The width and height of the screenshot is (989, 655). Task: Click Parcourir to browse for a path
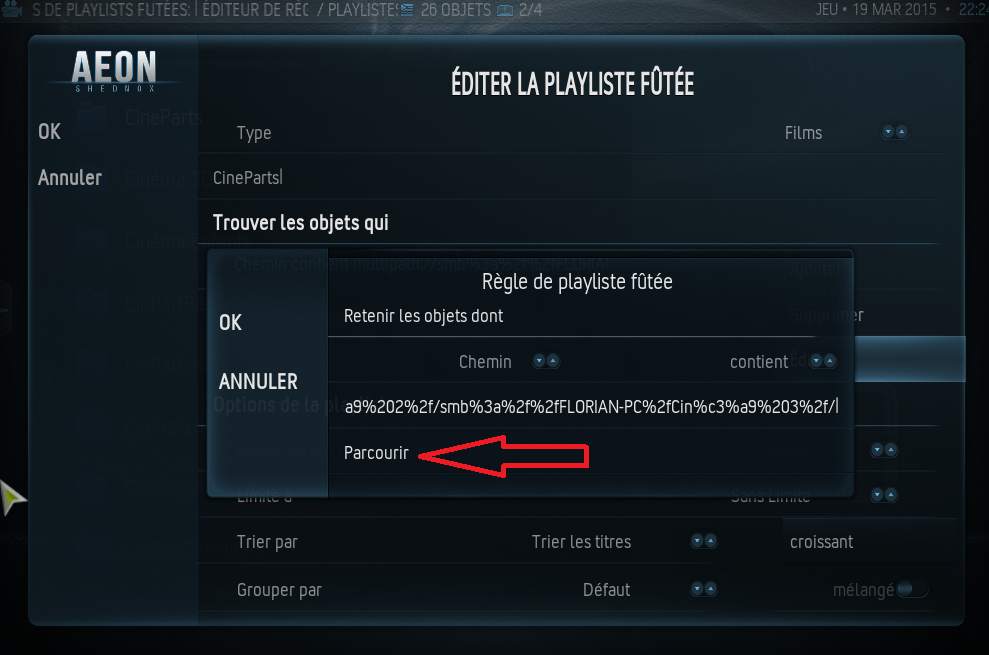[x=377, y=453]
